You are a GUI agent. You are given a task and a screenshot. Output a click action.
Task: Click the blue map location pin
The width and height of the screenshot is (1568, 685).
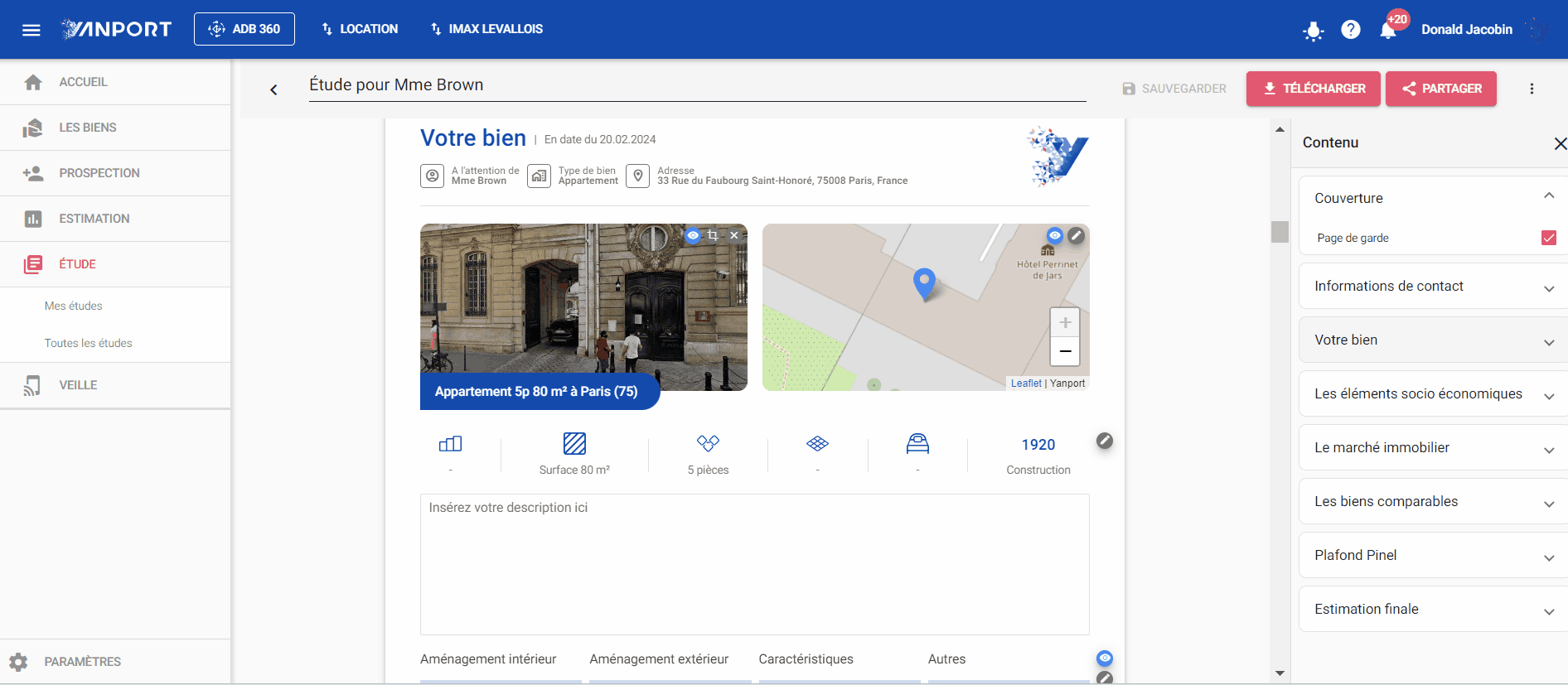[x=924, y=284]
